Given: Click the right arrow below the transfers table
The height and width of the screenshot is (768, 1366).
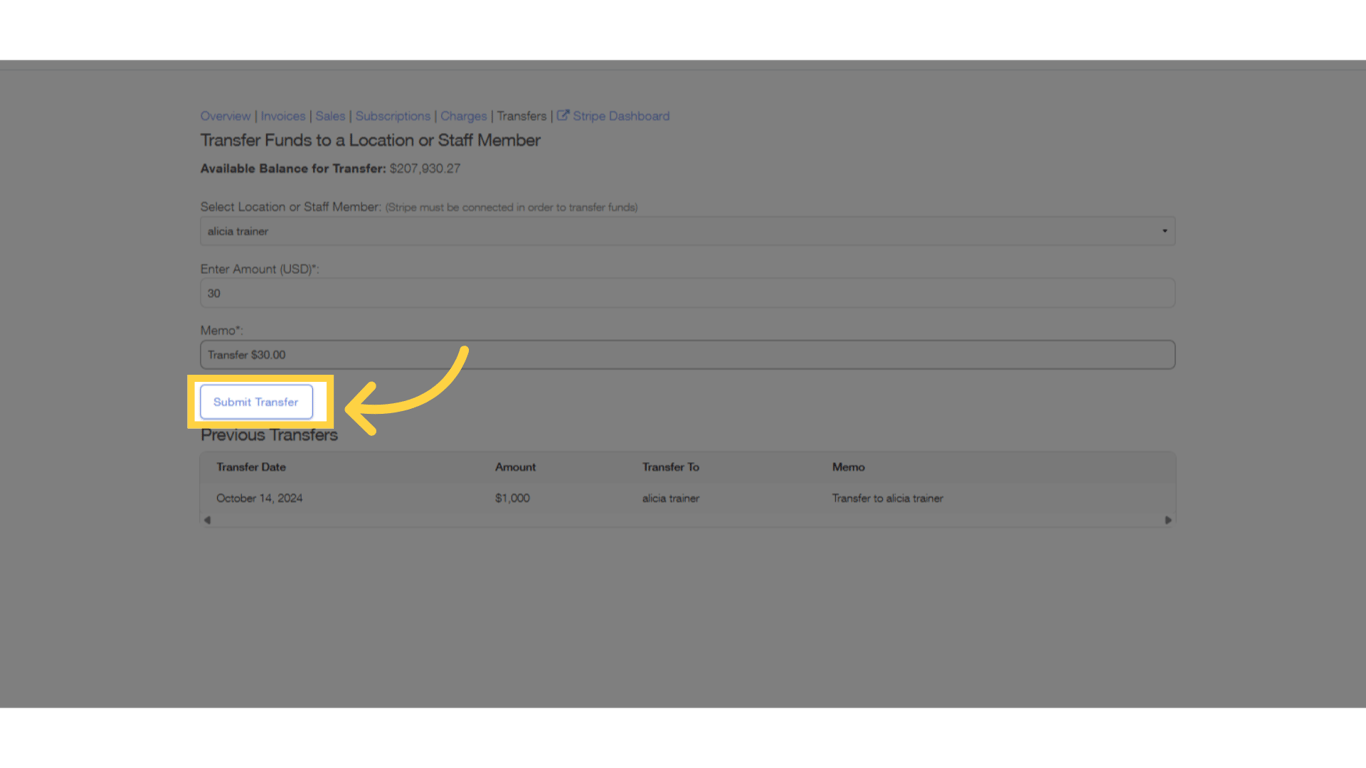Looking at the screenshot, I should click(1167, 520).
